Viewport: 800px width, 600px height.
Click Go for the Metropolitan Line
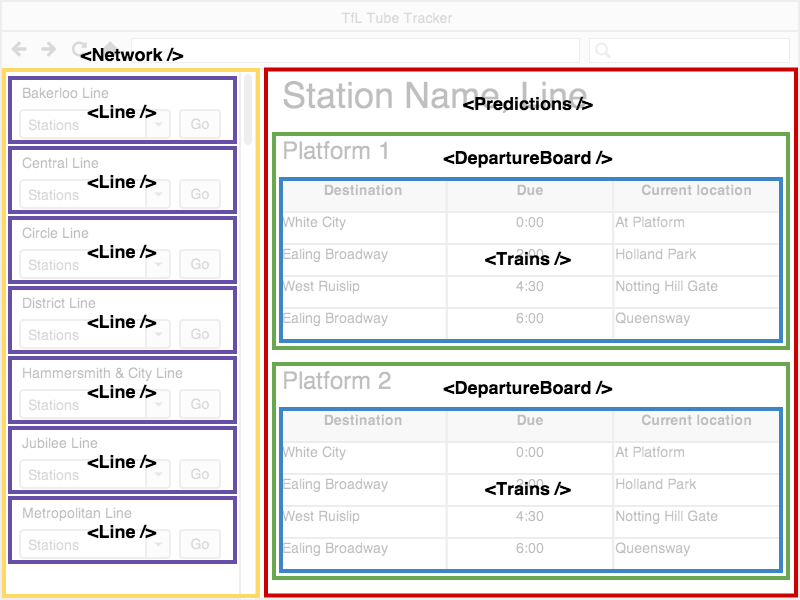199,544
